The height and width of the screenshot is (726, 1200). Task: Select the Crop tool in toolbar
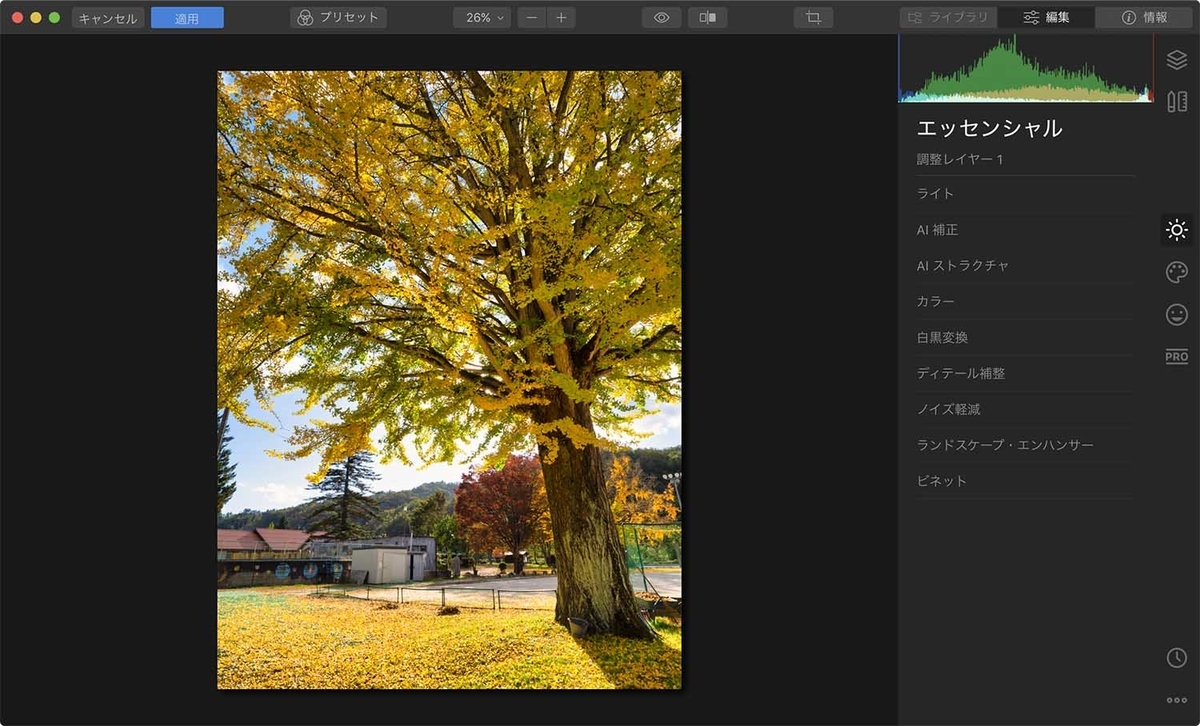point(813,18)
